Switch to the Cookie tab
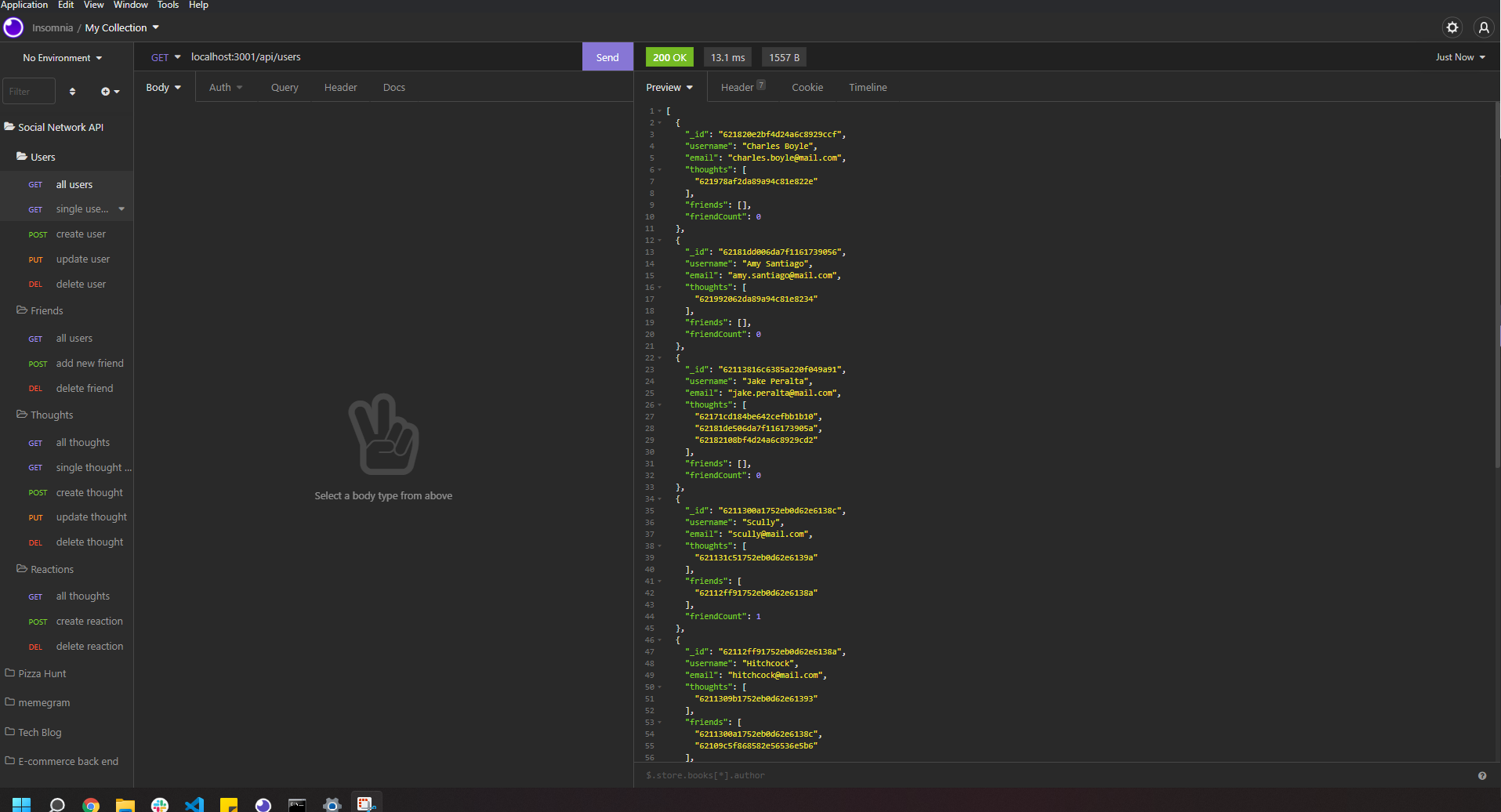Viewport: 1501px width, 812px height. pos(807,87)
